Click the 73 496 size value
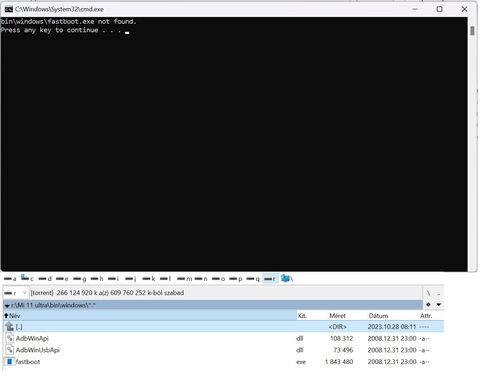Viewport: 480px width, 376px height. (x=343, y=350)
